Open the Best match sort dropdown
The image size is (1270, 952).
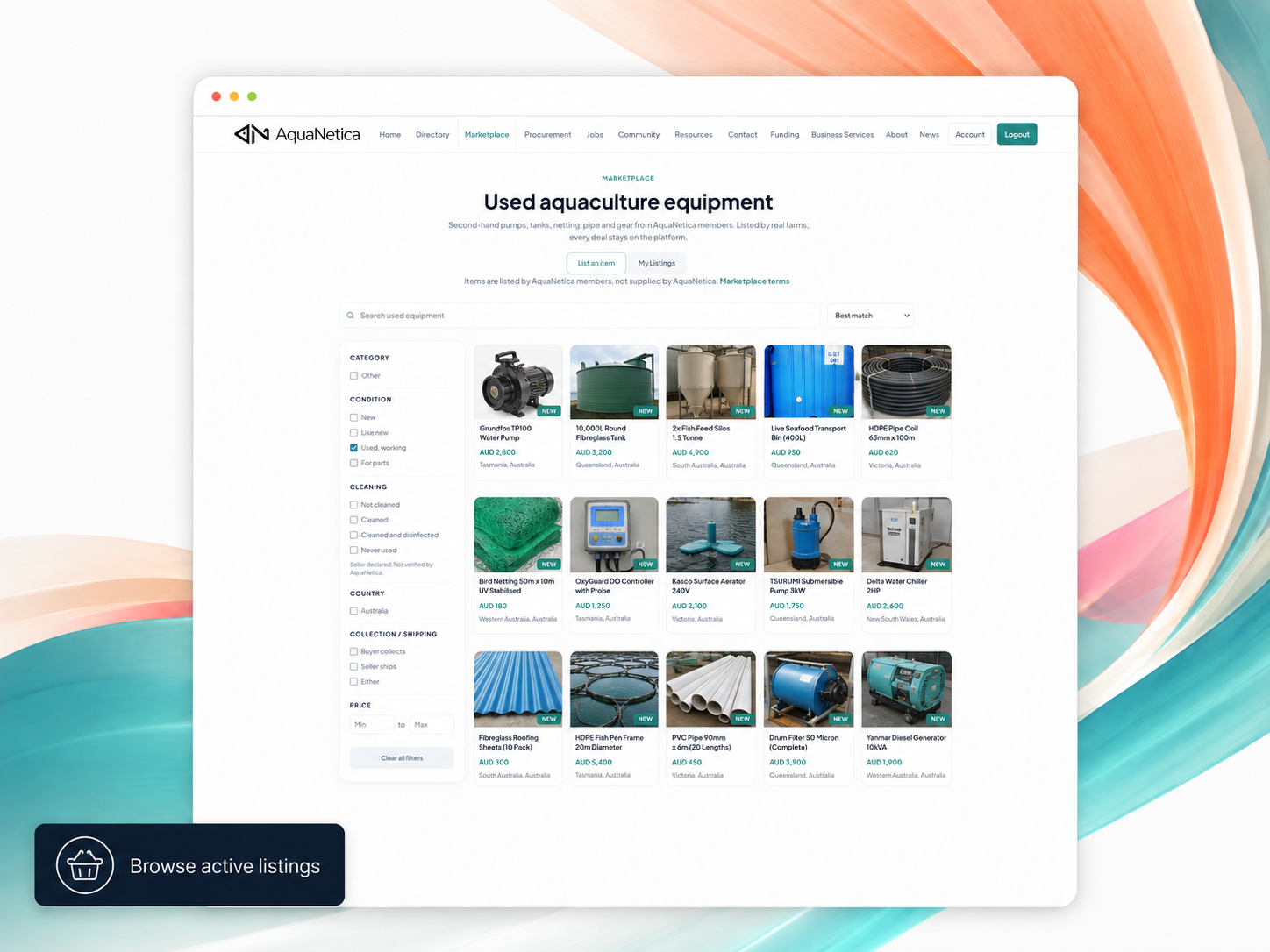pos(871,316)
